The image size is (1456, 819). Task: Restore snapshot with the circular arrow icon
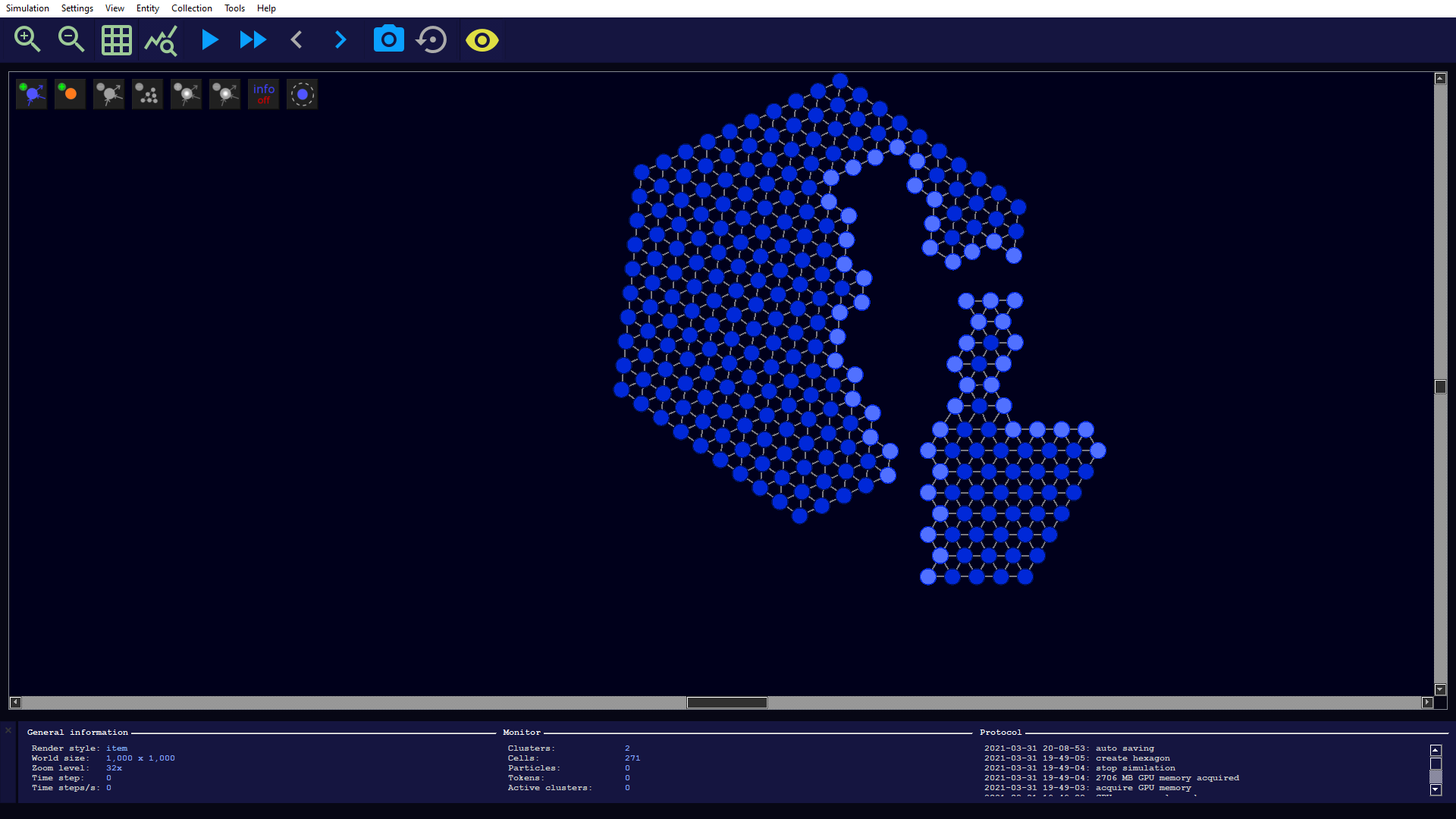432,39
